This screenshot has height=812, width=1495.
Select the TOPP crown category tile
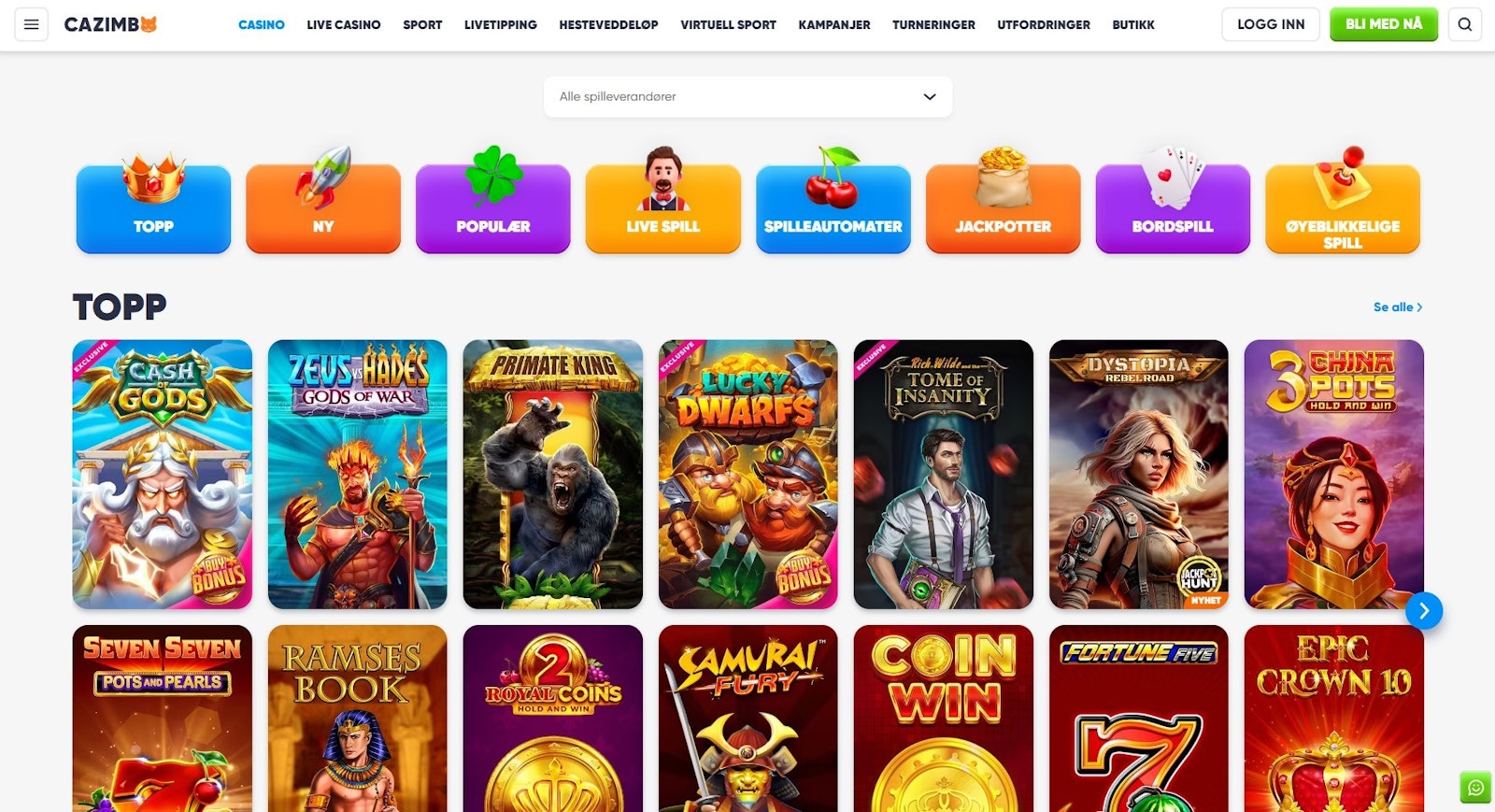coord(153,208)
